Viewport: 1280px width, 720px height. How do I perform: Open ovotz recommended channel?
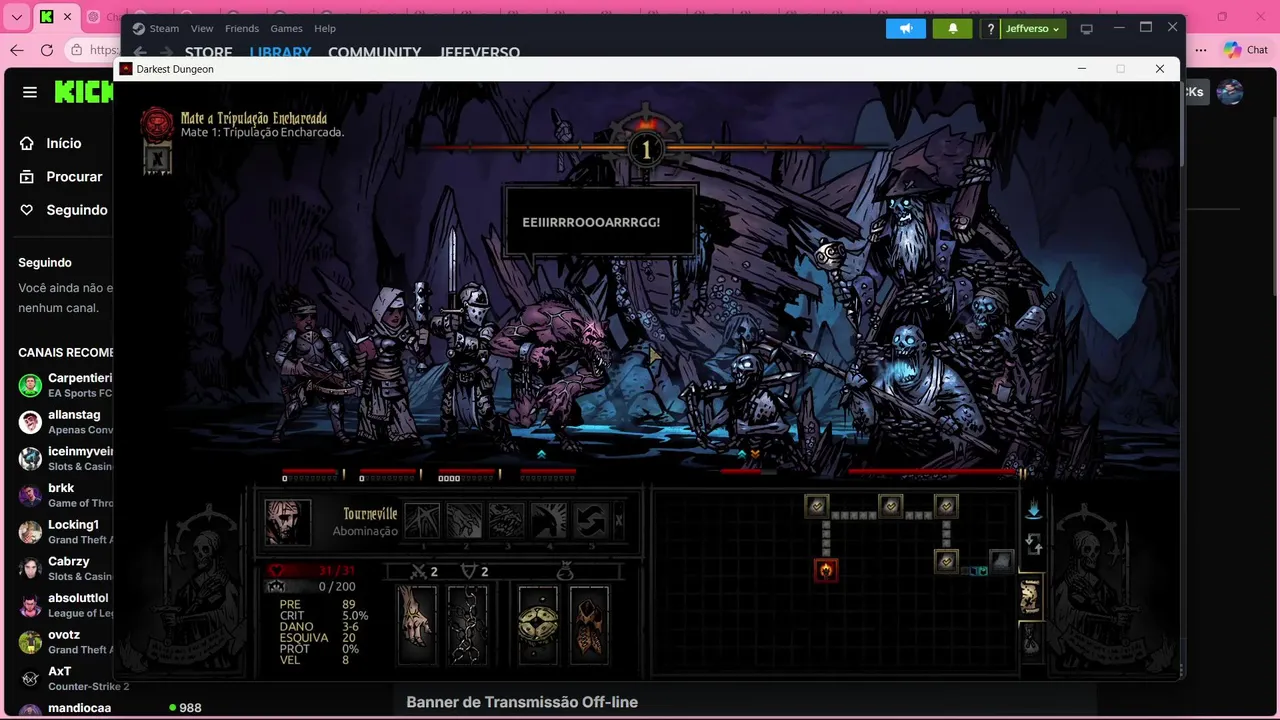tap(66, 641)
